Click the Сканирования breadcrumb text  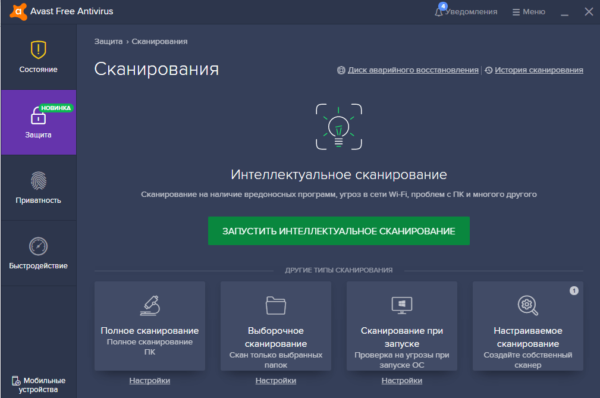pyautogui.click(x=160, y=41)
